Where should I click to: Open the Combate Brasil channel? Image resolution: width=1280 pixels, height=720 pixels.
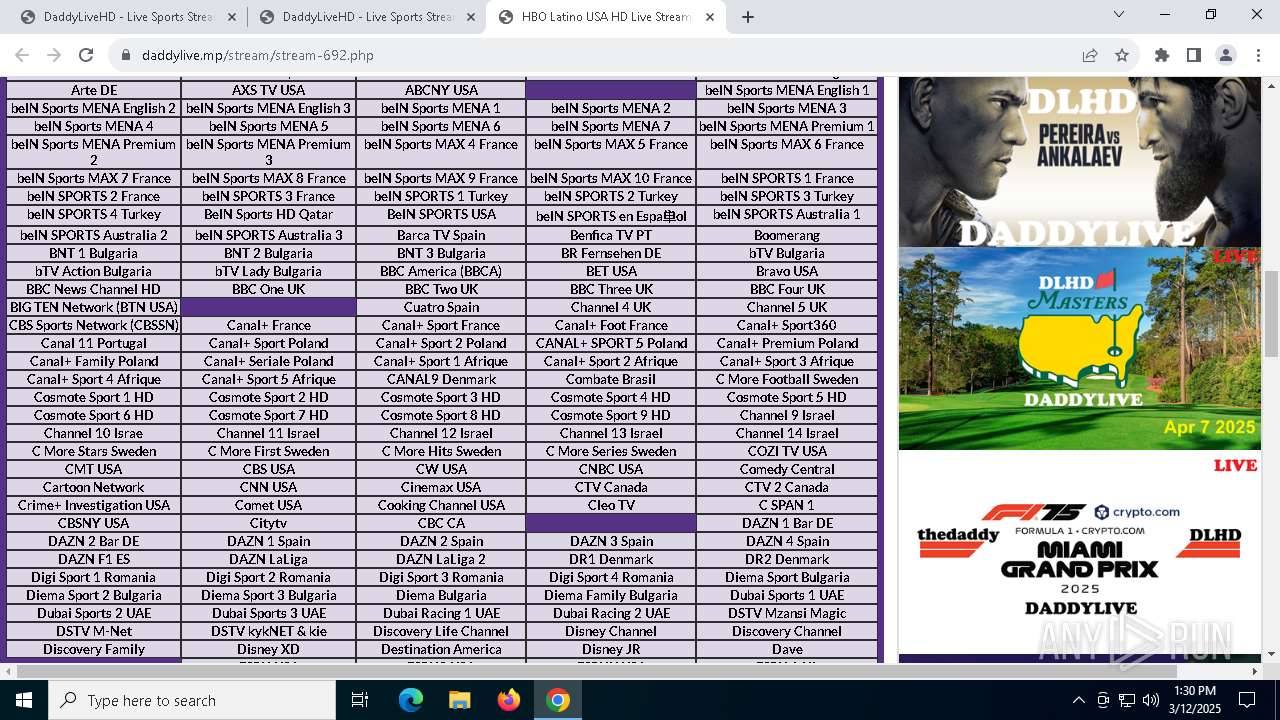click(x=611, y=379)
